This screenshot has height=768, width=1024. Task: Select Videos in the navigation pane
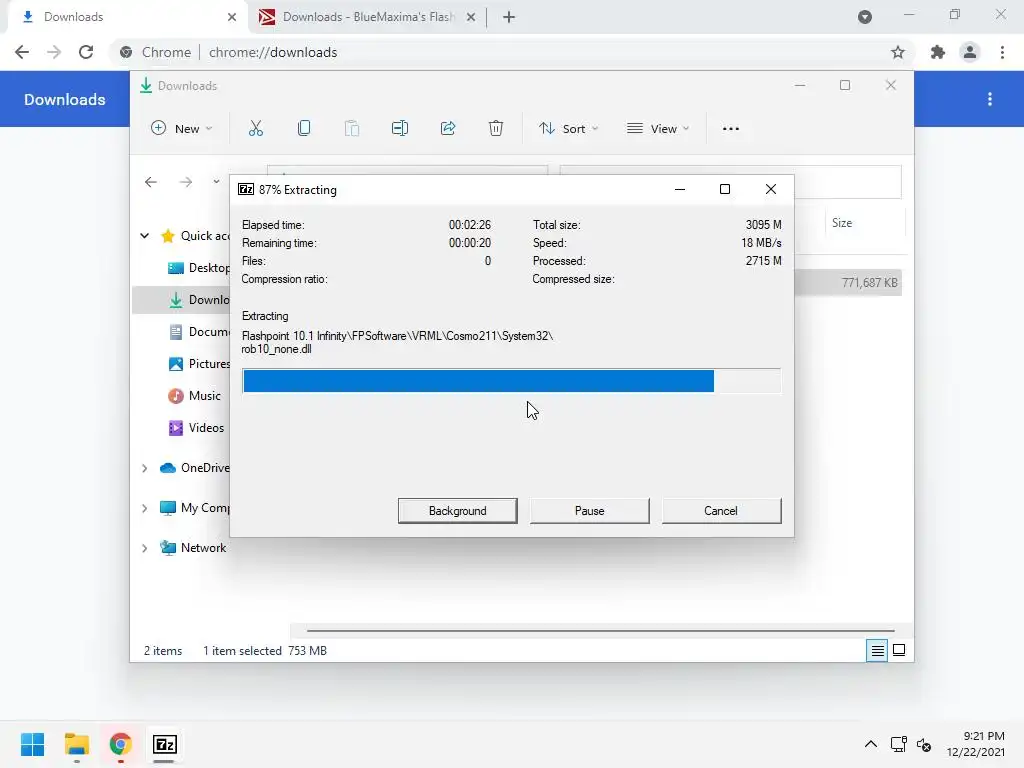pos(196,428)
